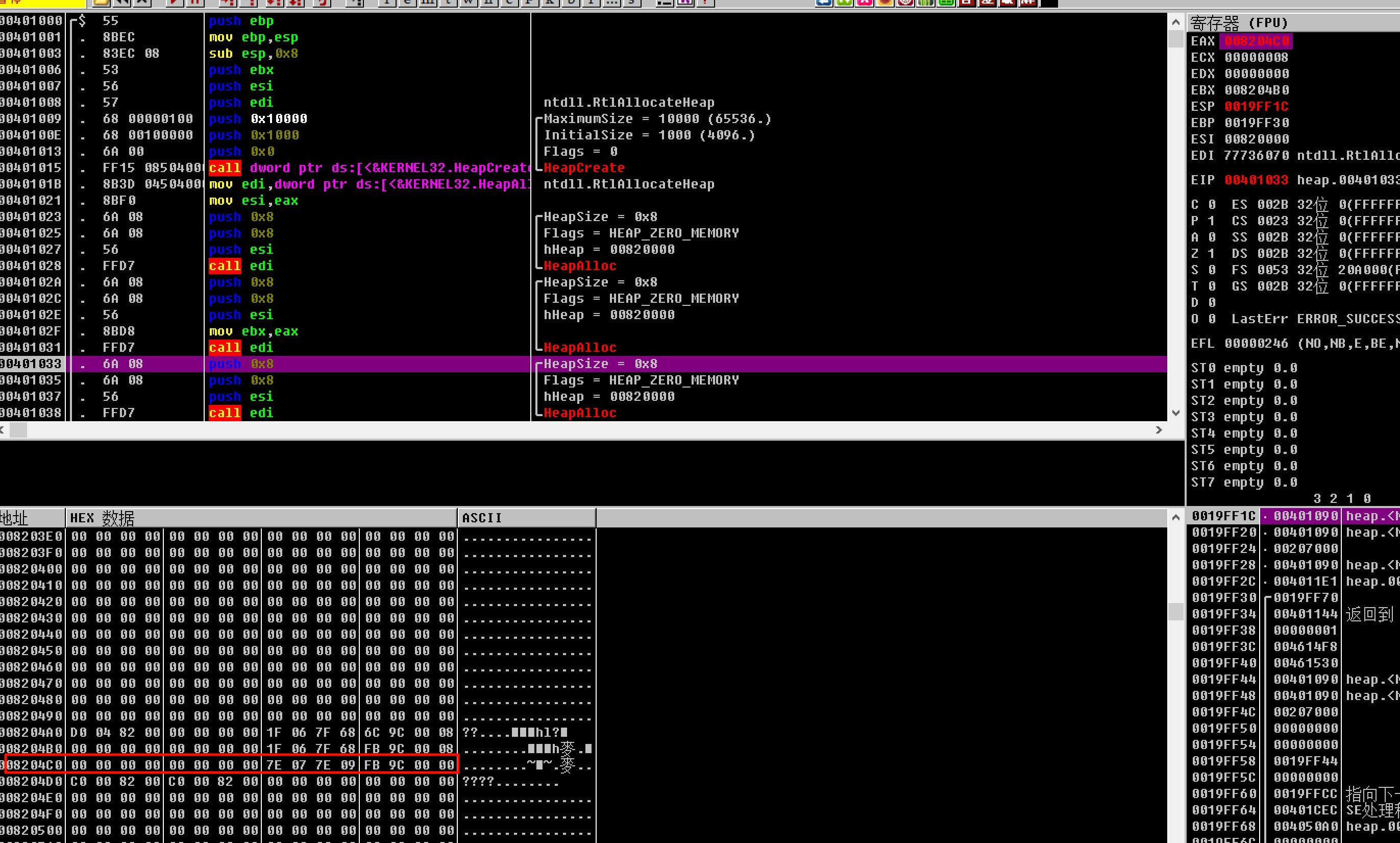Select EFL value 00000246
The height and width of the screenshot is (843, 1400).
[1257, 343]
